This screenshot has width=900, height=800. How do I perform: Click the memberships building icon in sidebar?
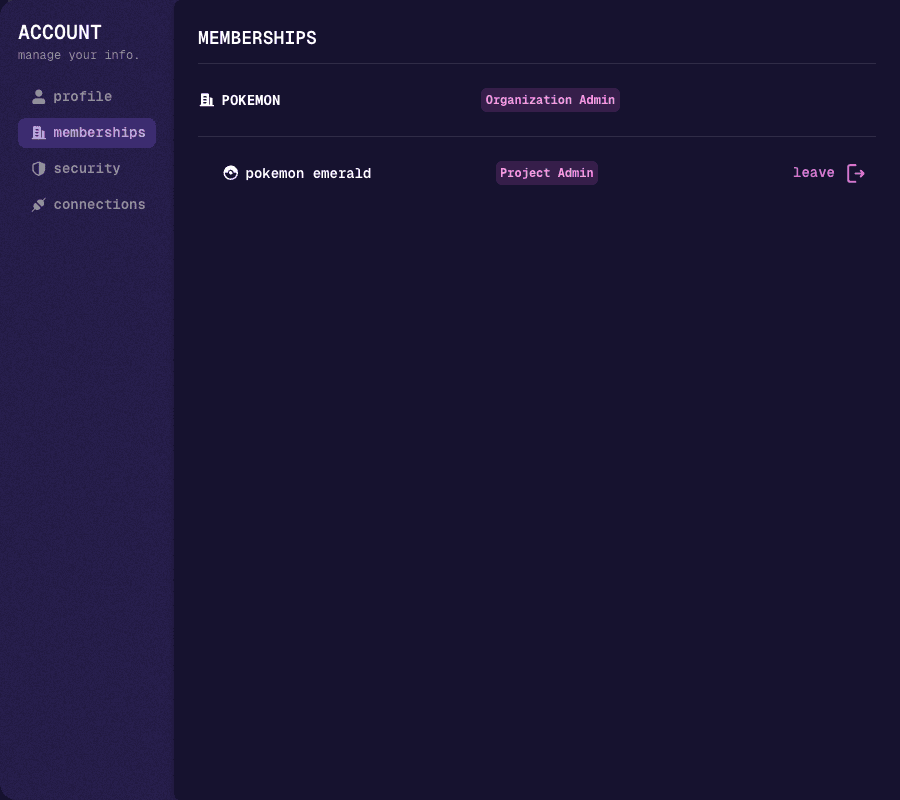[38, 133]
